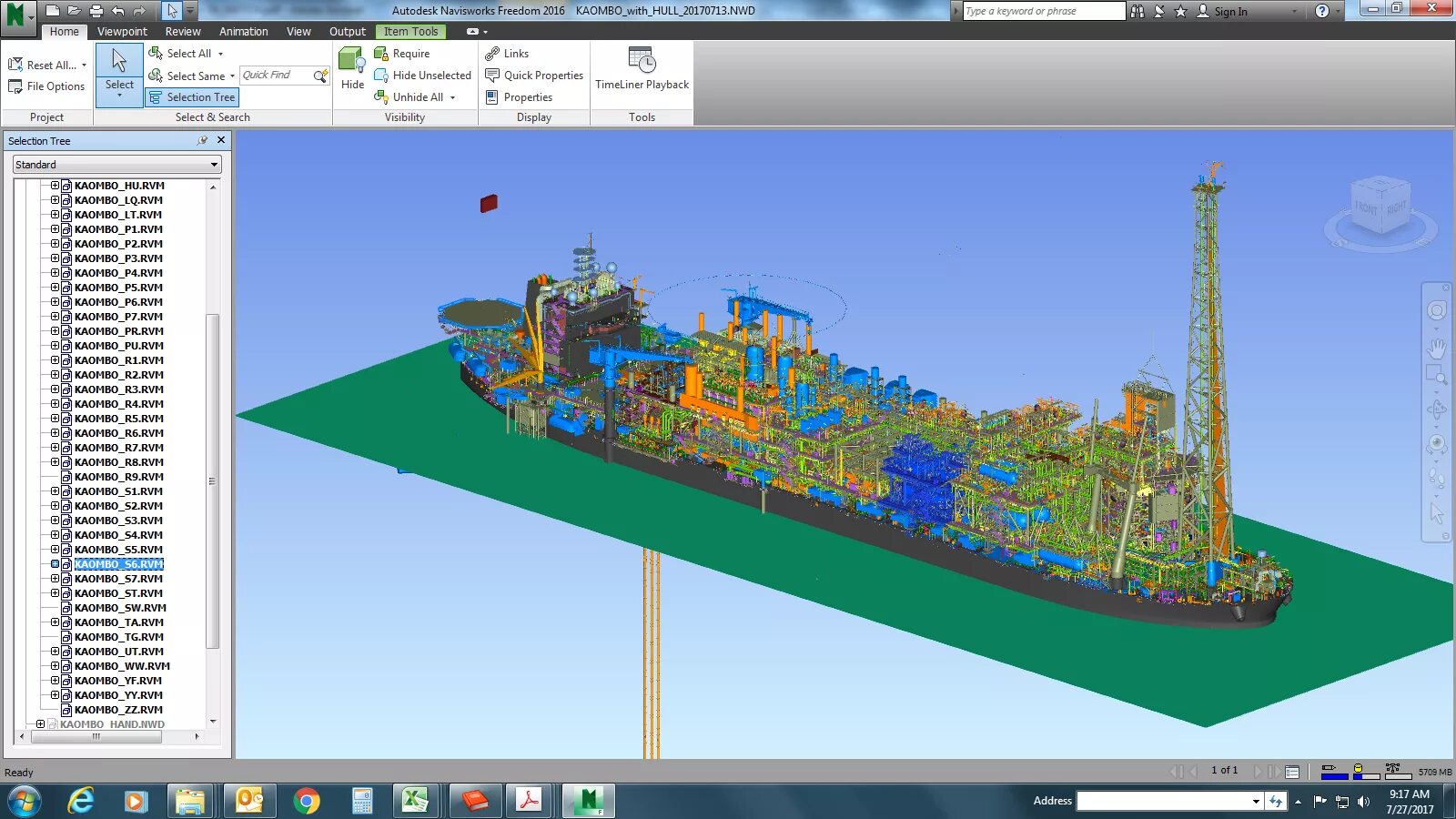Toggle Quick Properties display
This screenshot has height=819, width=1456.
[x=534, y=76]
